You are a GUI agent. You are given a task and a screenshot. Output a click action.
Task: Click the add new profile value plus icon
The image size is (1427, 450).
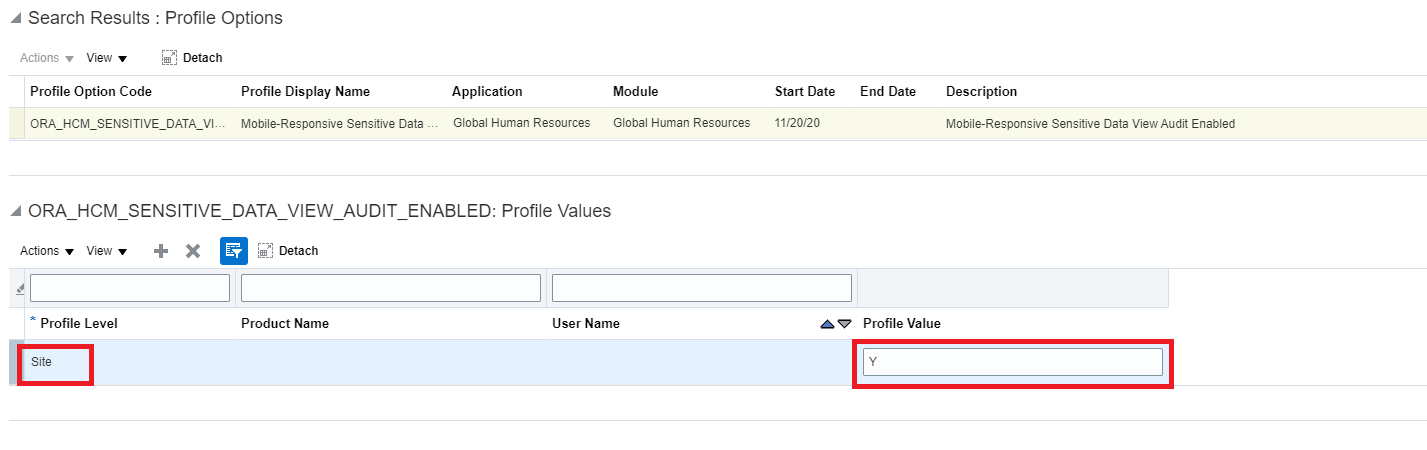[160, 251]
